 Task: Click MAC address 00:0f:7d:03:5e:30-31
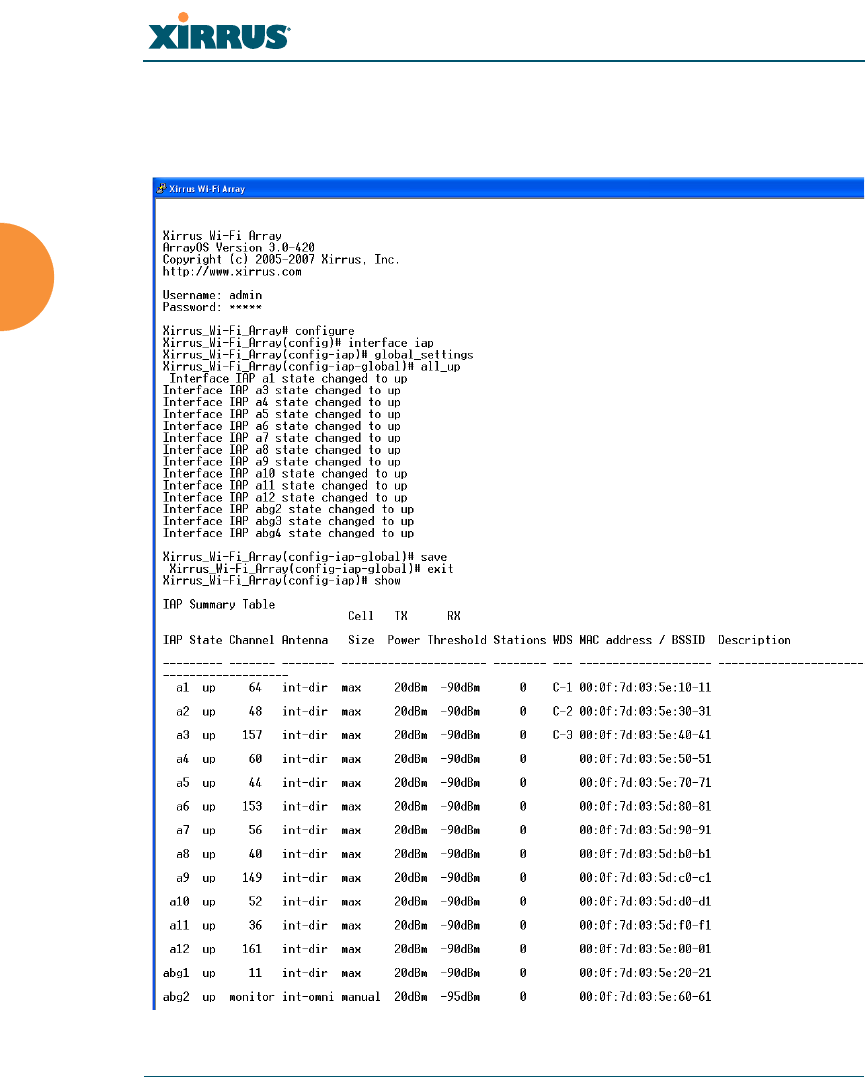pos(645,712)
